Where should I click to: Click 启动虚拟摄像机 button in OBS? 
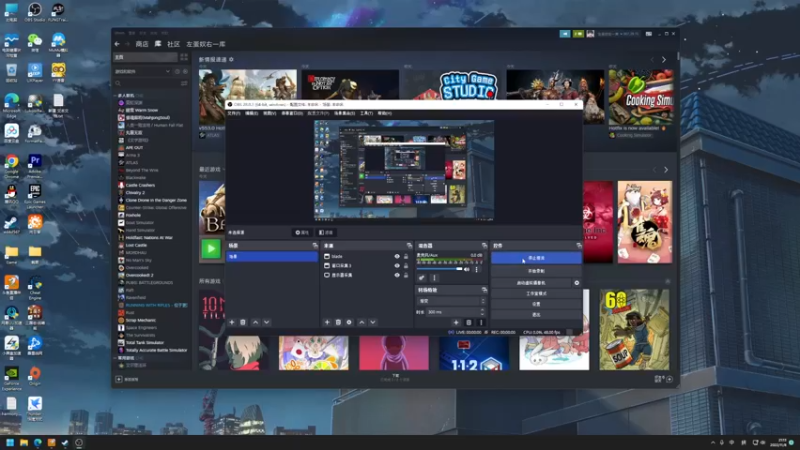coord(531,283)
